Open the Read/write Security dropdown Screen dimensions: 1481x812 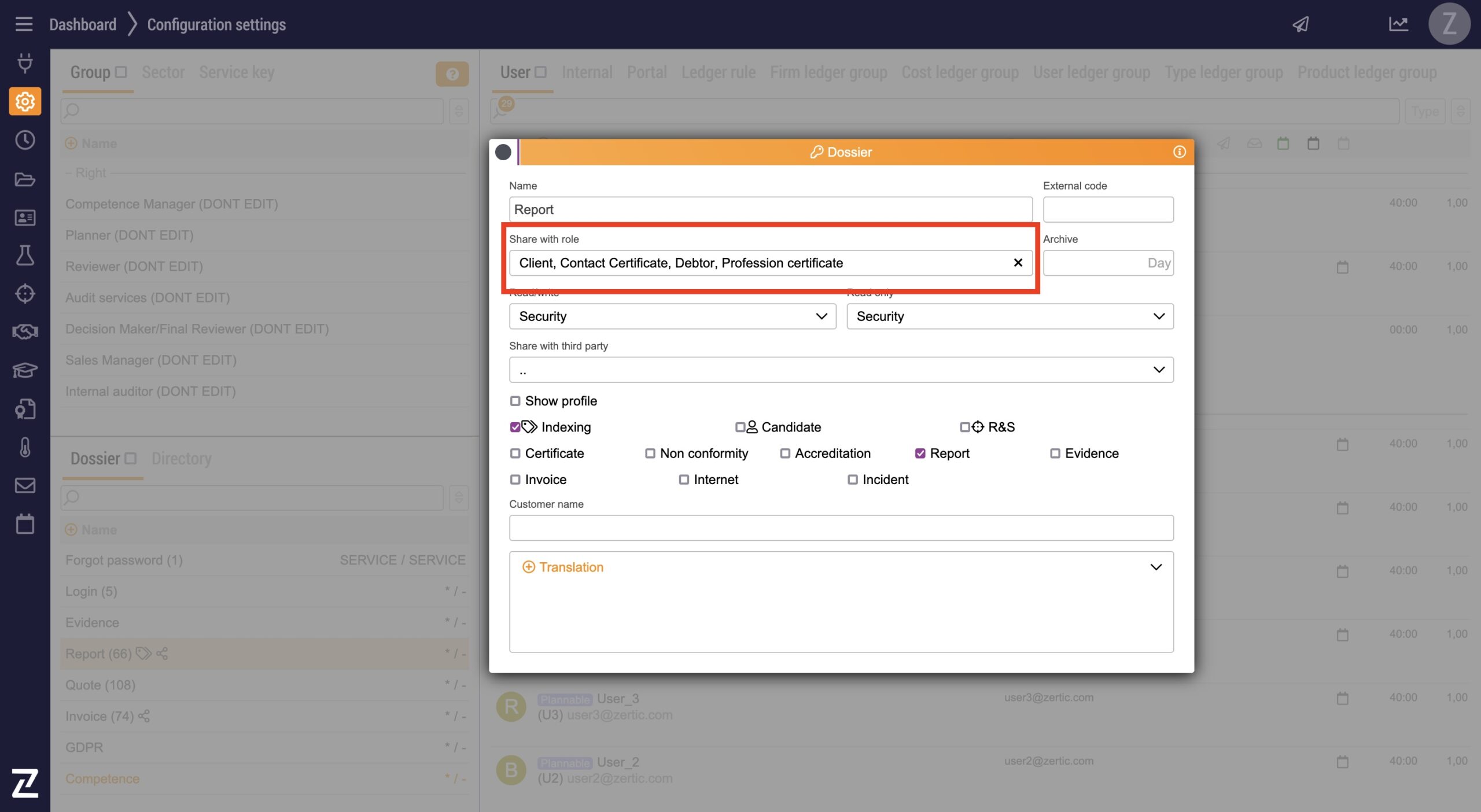pos(672,316)
